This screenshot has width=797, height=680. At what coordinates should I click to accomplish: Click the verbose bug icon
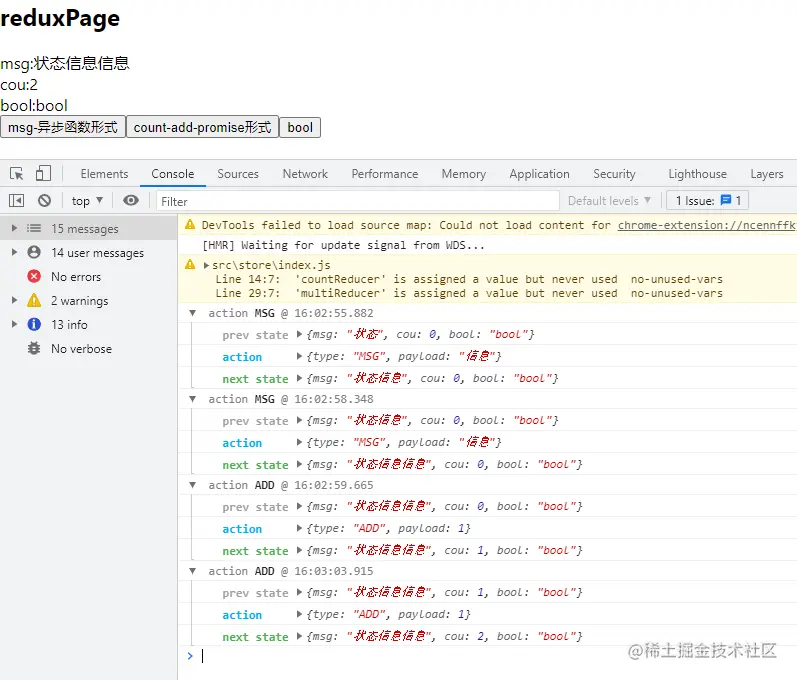[34, 349]
